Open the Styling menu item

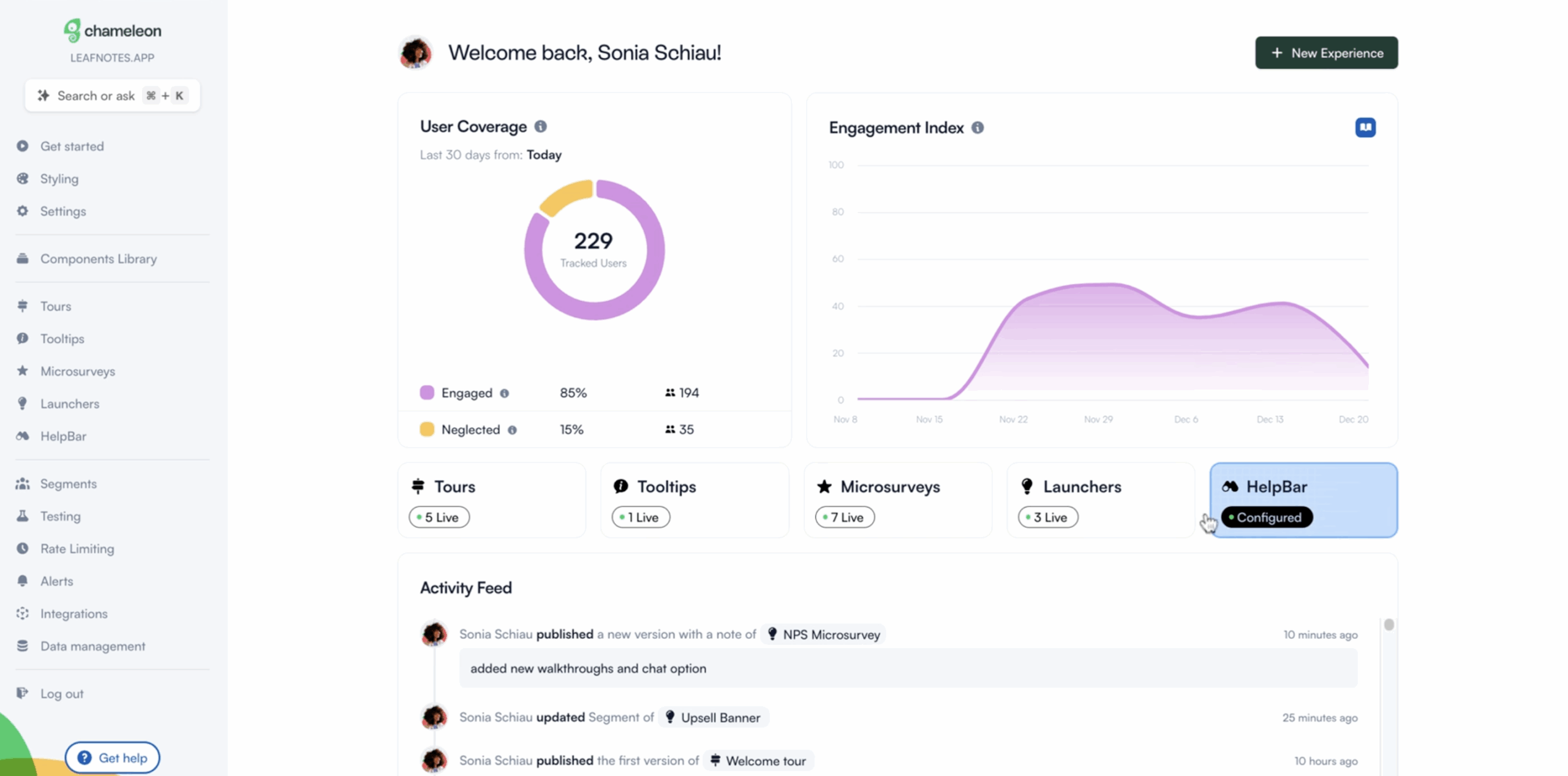(x=59, y=178)
